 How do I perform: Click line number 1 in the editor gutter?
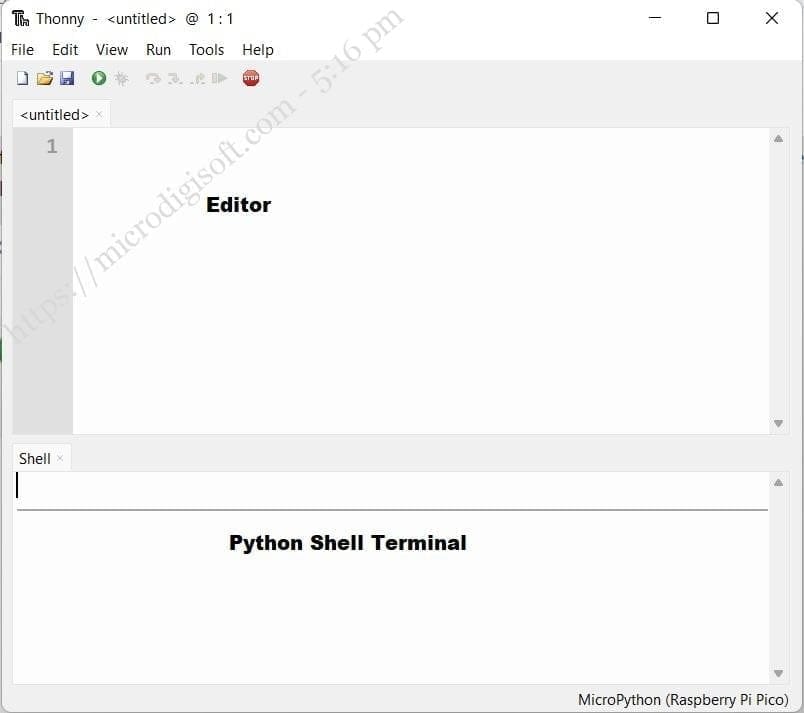click(x=50, y=145)
